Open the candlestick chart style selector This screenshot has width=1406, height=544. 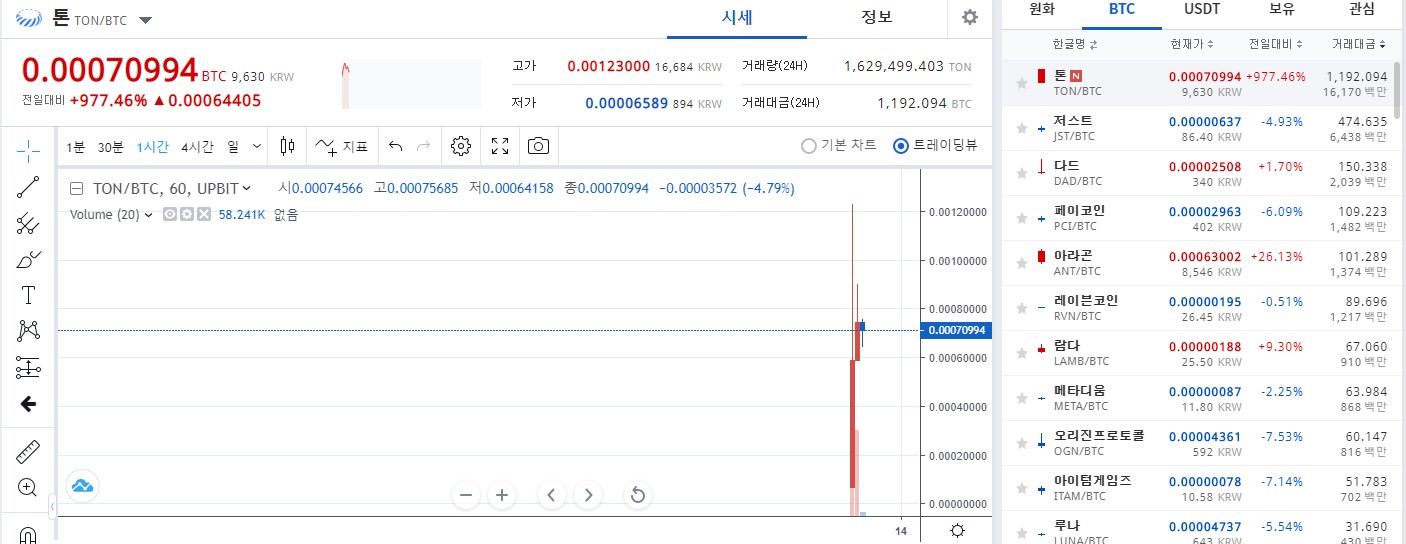click(x=288, y=146)
